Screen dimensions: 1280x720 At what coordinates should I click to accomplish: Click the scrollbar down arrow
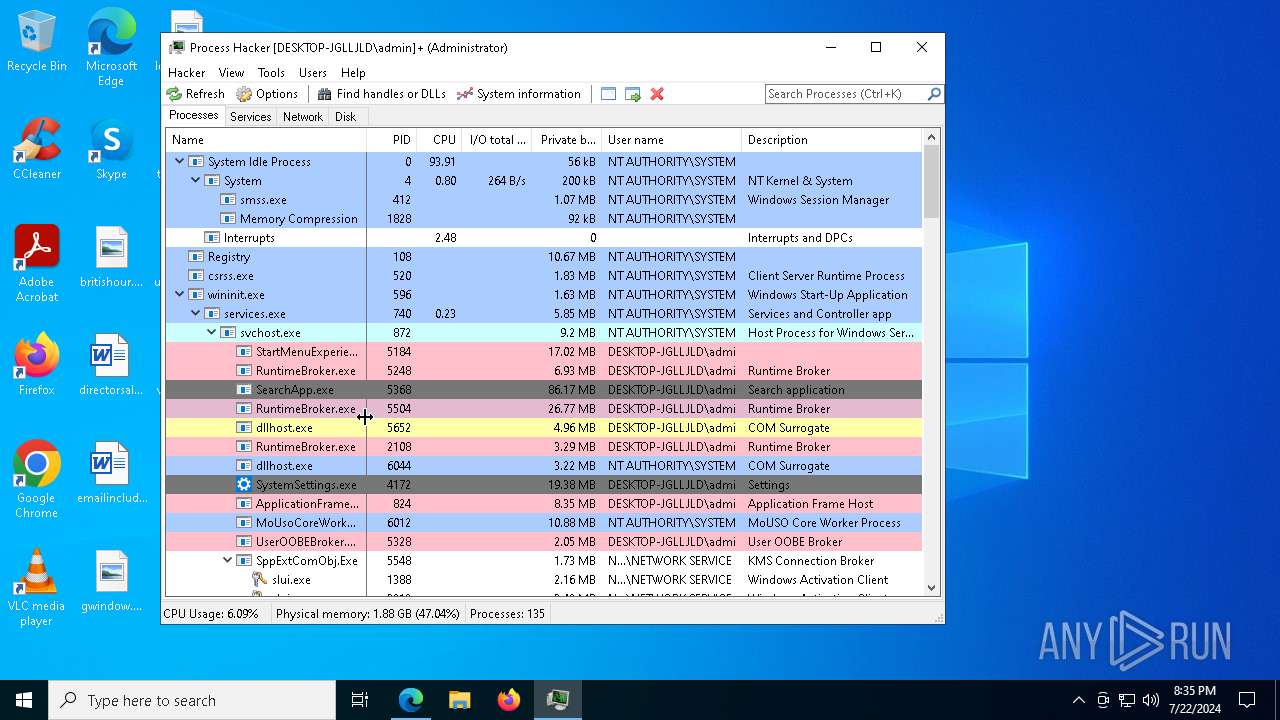(931, 588)
